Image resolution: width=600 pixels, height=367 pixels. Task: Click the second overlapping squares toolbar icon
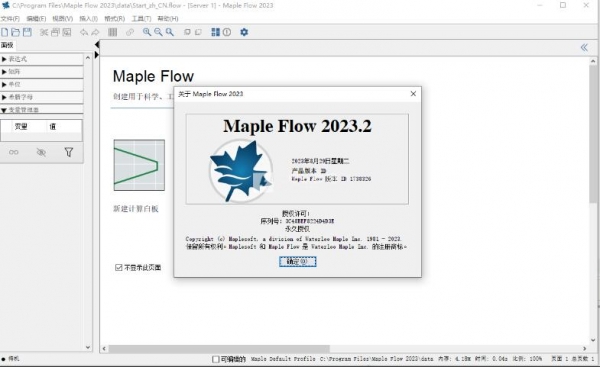coord(198,32)
